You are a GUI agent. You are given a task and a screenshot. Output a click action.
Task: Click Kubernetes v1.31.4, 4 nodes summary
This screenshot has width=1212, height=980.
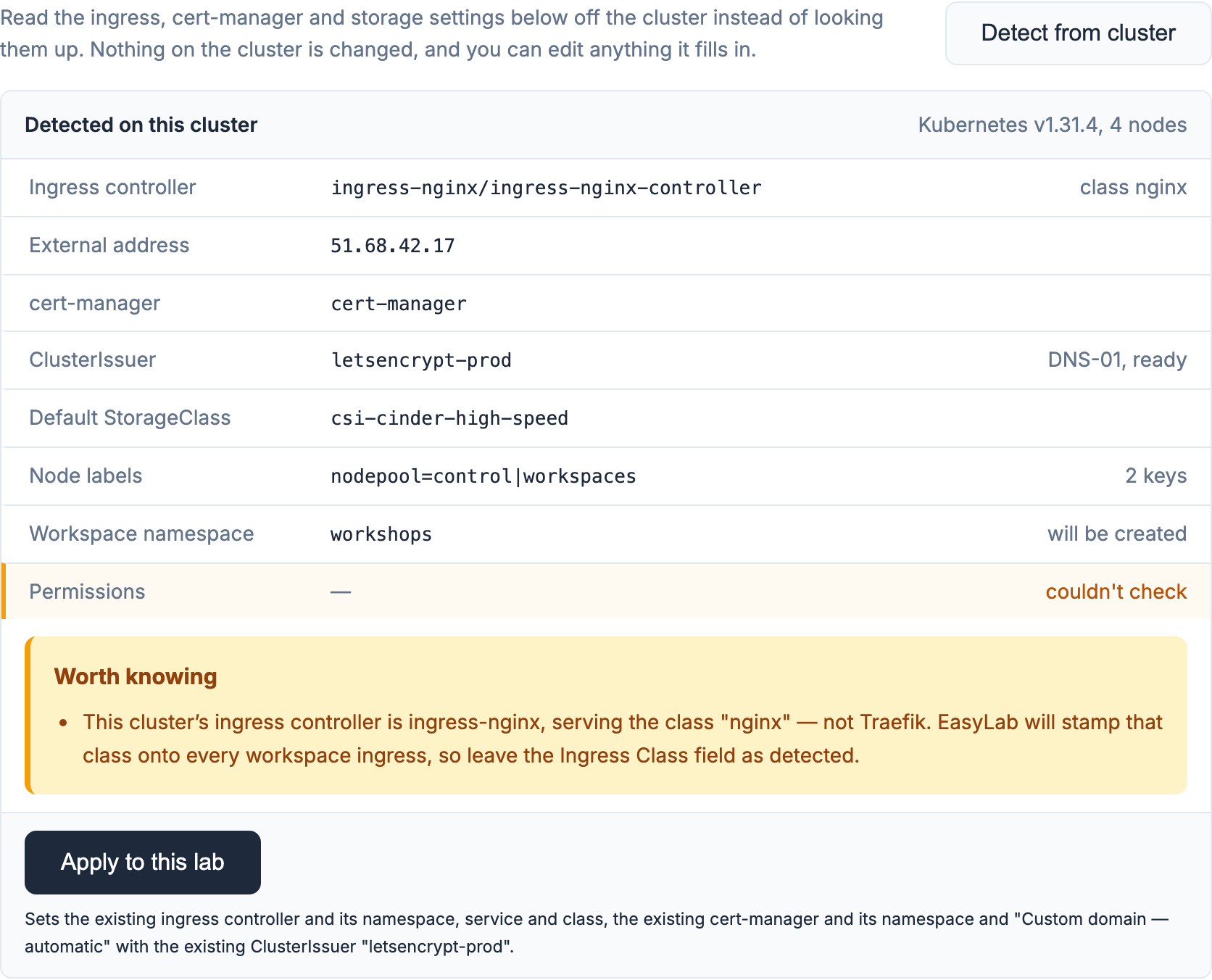click(x=1053, y=125)
